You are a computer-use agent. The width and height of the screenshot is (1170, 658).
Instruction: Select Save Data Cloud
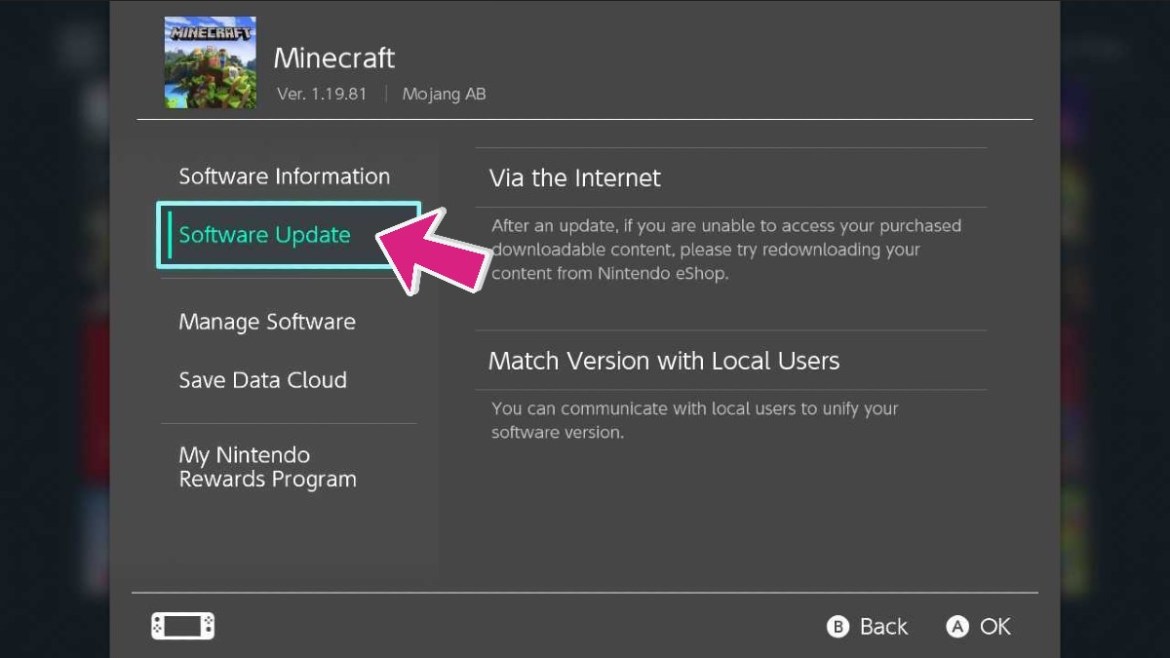click(262, 380)
